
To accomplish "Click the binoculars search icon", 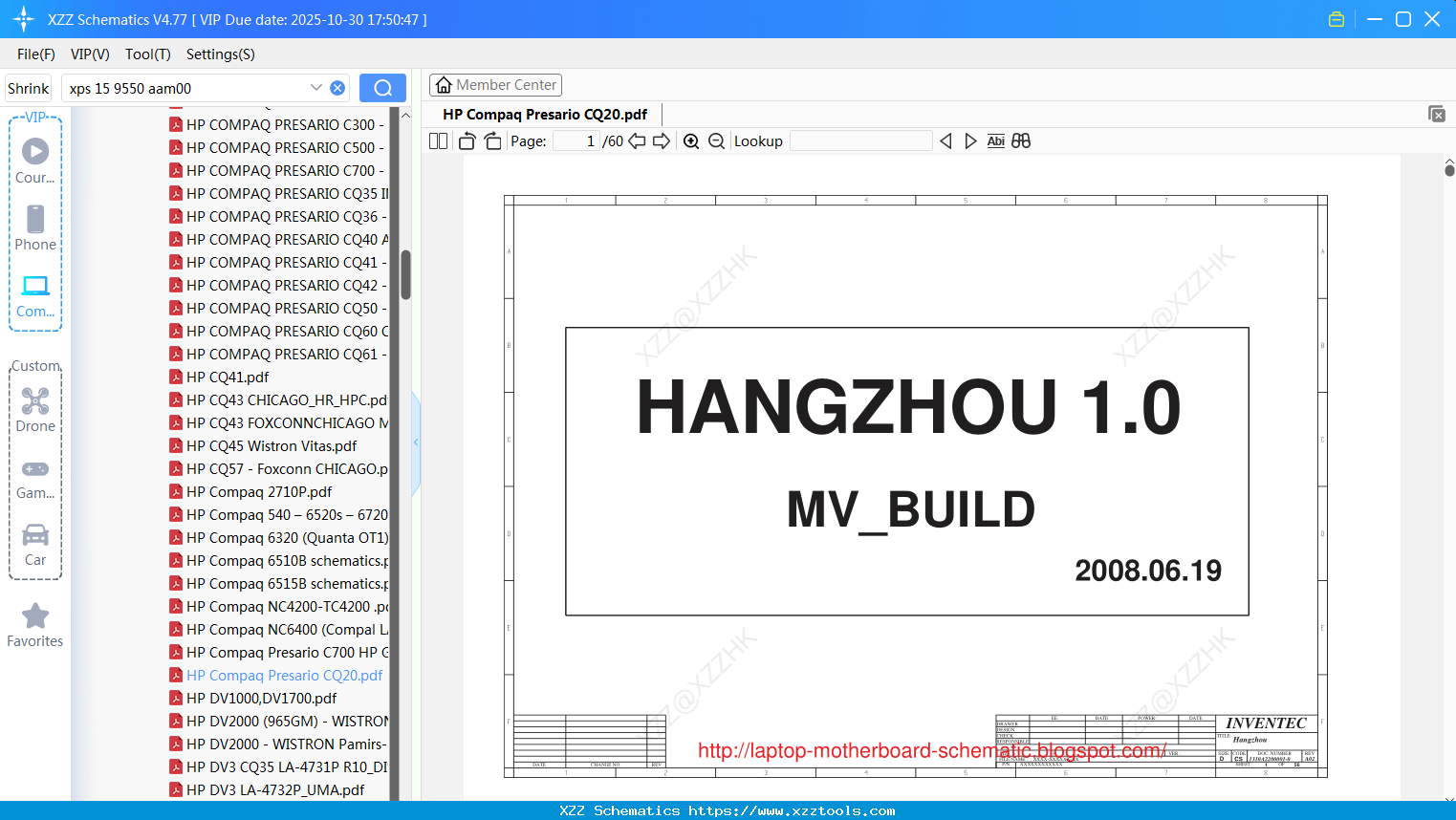I will tap(1021, 141).
